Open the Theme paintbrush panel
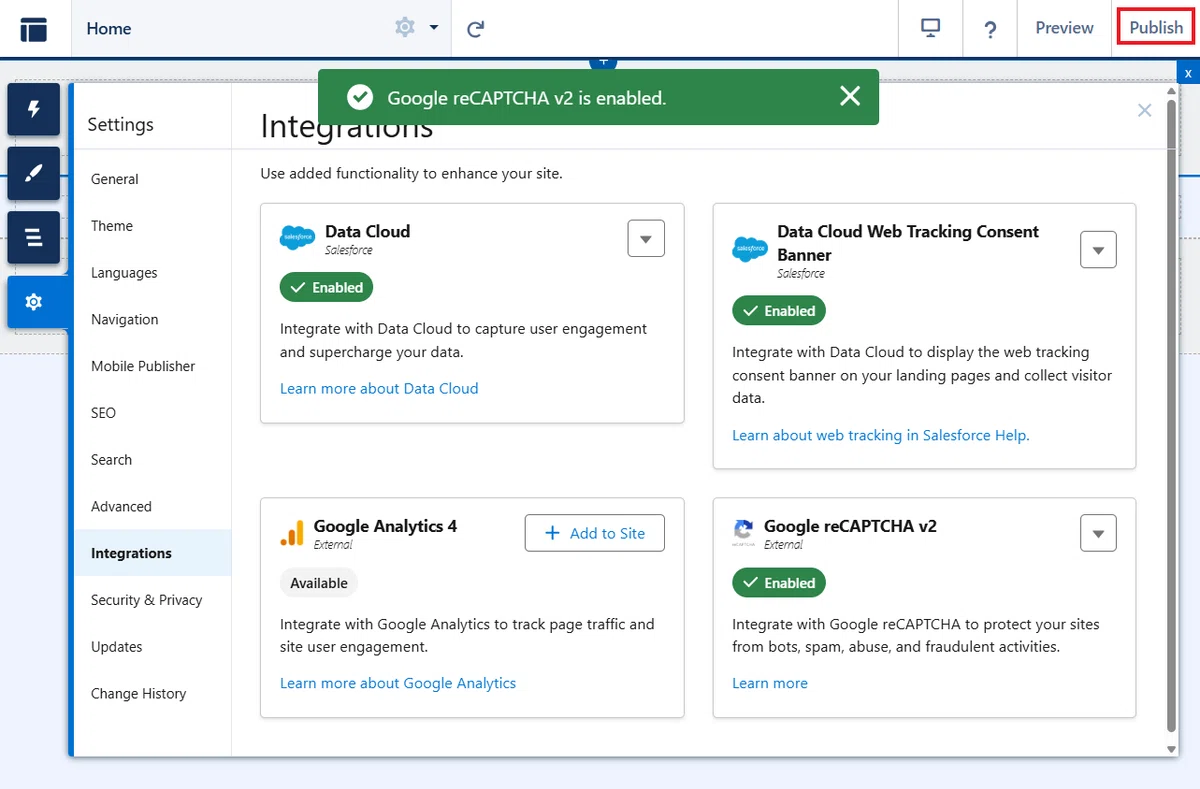Viewport: 1200px width, 789px height. [34, 173]
